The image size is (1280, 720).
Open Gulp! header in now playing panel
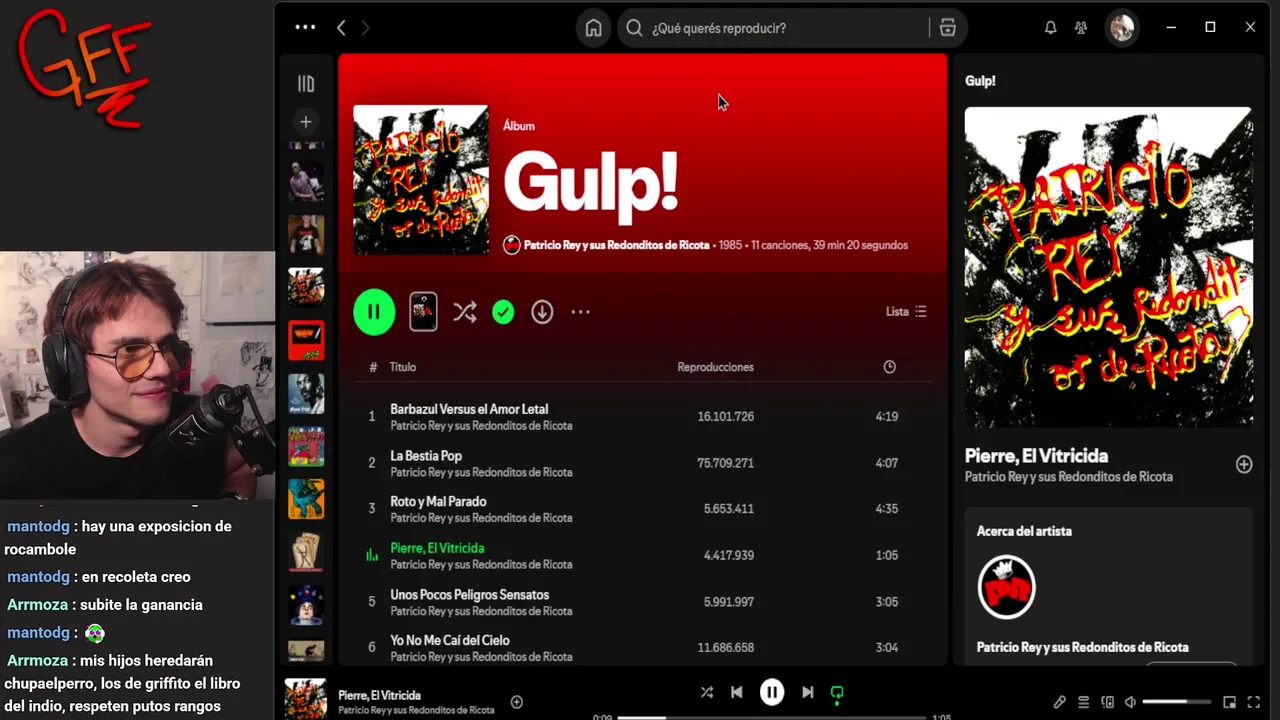click(x=980, y=81)
